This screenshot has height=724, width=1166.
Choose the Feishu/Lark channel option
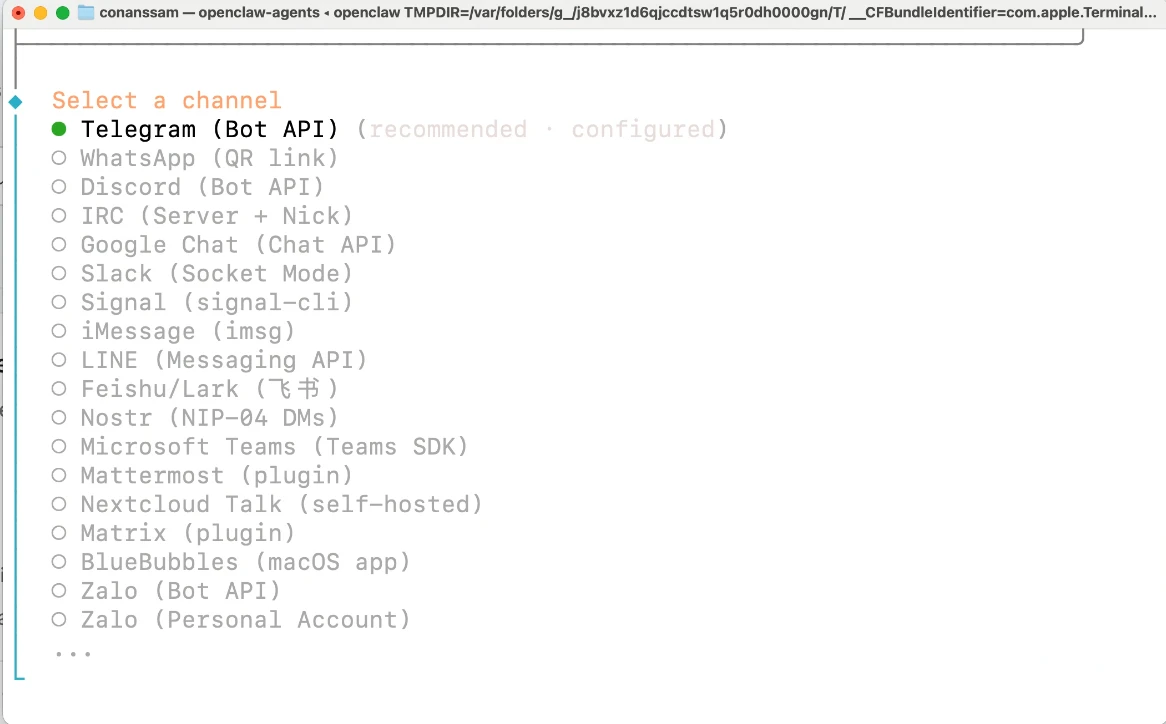(209, 389)
